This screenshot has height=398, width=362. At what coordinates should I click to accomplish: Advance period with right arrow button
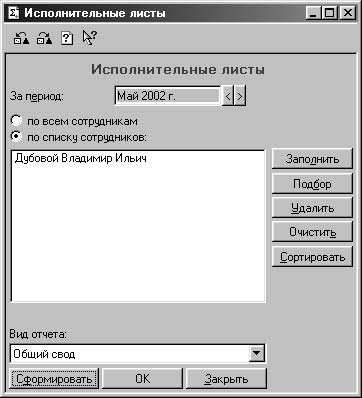click(x=240, y=96)
